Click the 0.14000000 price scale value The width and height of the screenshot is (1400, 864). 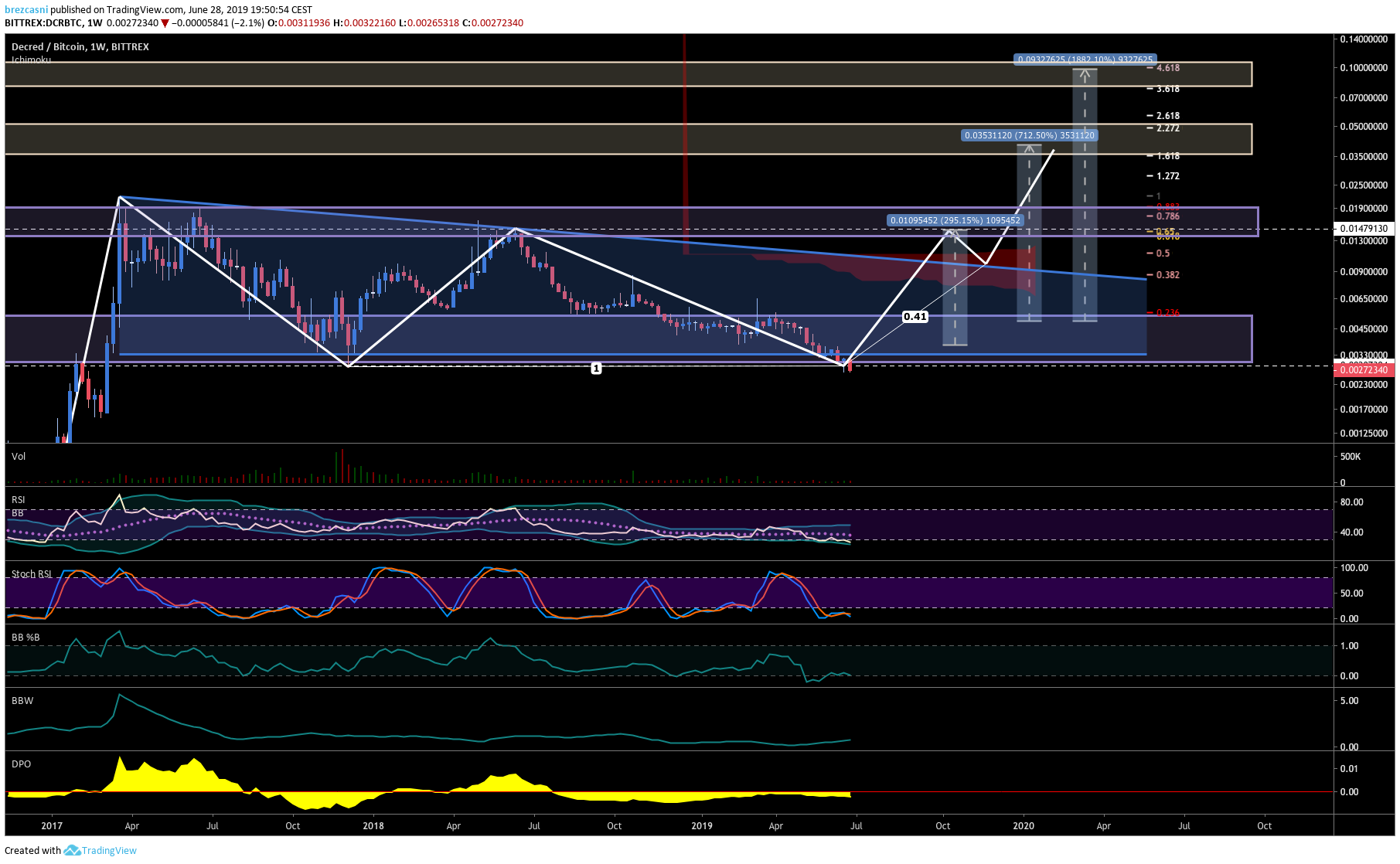click(x=1364, y=39)
